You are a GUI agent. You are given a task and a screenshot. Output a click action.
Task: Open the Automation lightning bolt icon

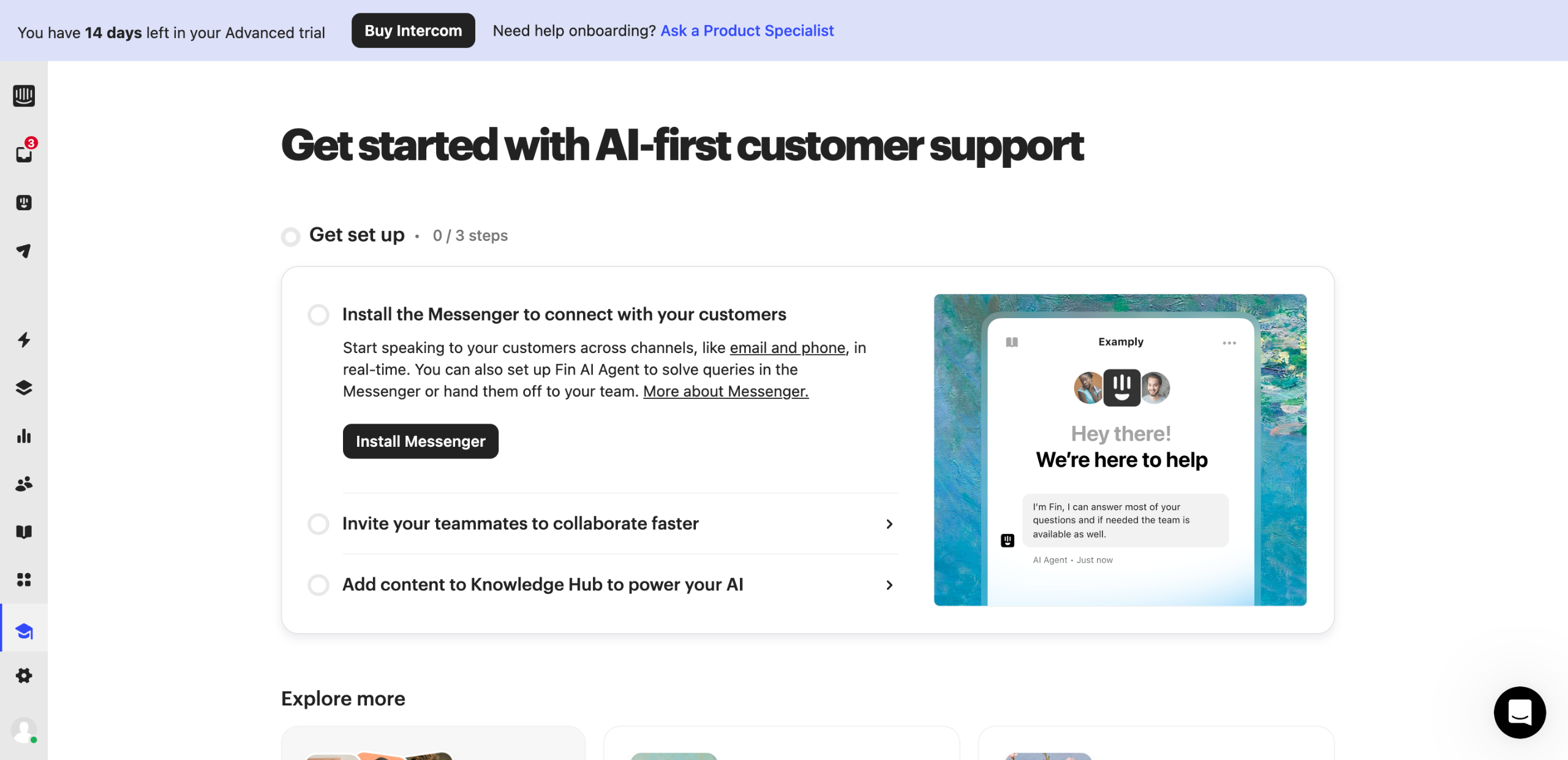coord(24,340)
